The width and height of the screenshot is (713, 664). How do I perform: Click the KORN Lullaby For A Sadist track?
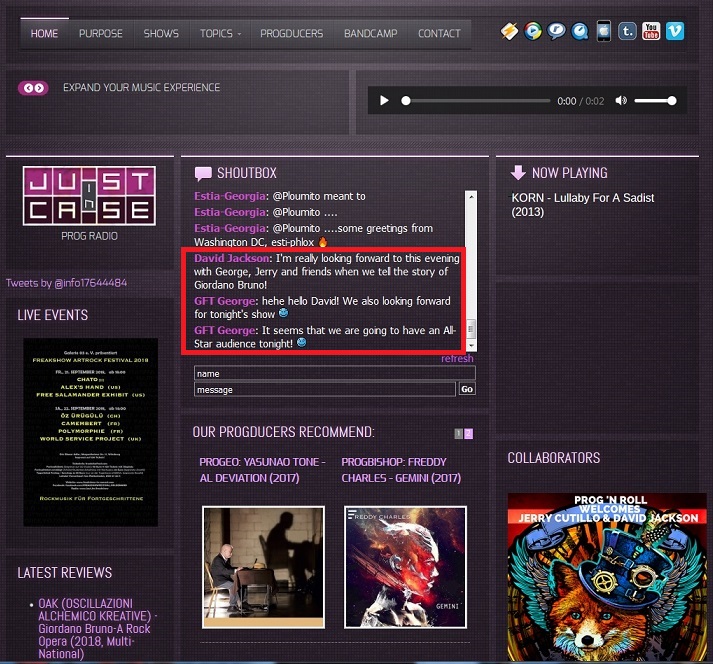point(582,205)
